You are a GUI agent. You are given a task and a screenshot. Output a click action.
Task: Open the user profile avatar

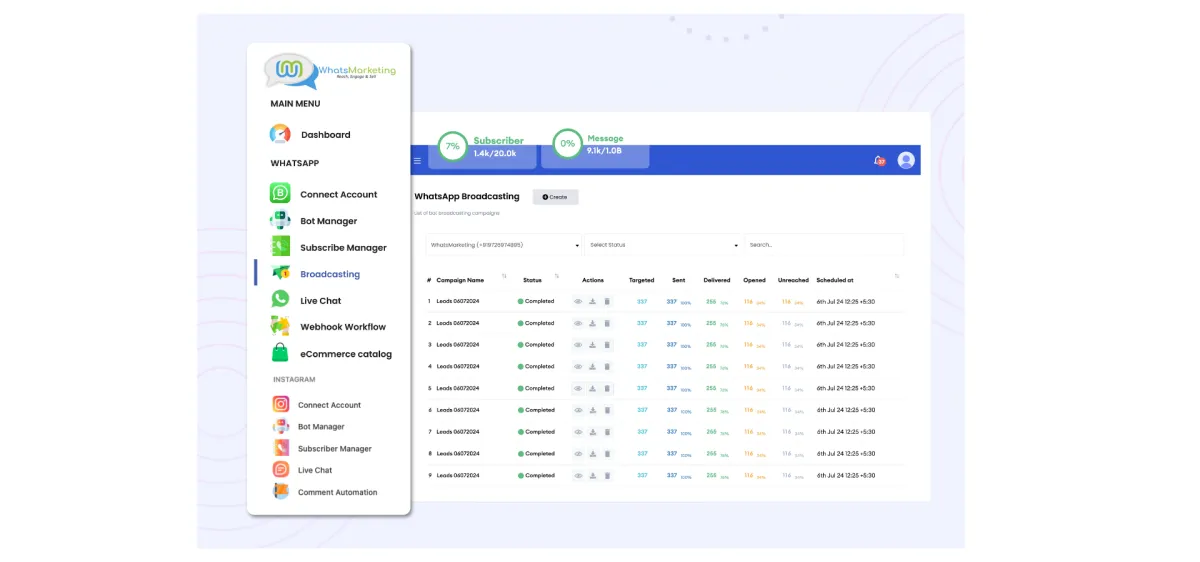(x=906, y=160)
